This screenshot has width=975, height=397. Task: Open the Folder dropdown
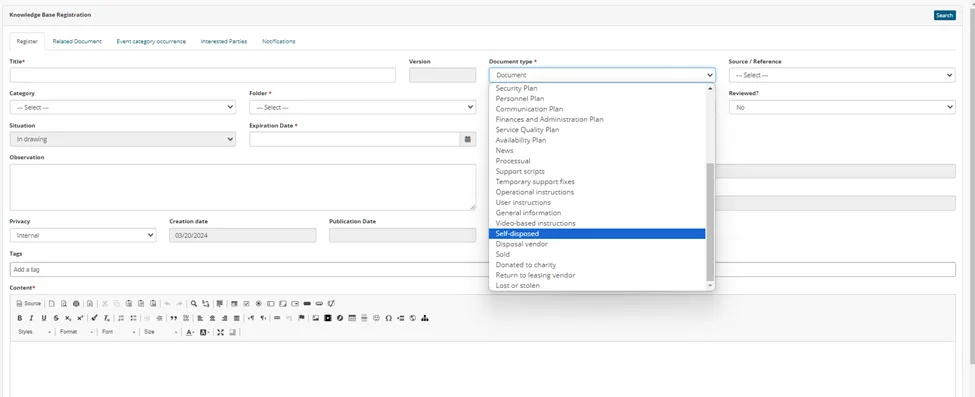pyautogui.click(x=363, y=107)
